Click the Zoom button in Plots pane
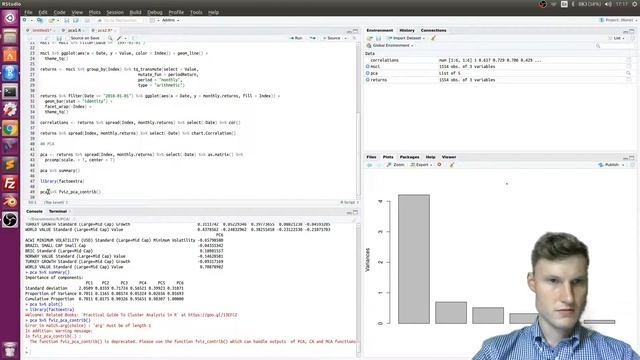640x360 pixels. coord(396,165)
